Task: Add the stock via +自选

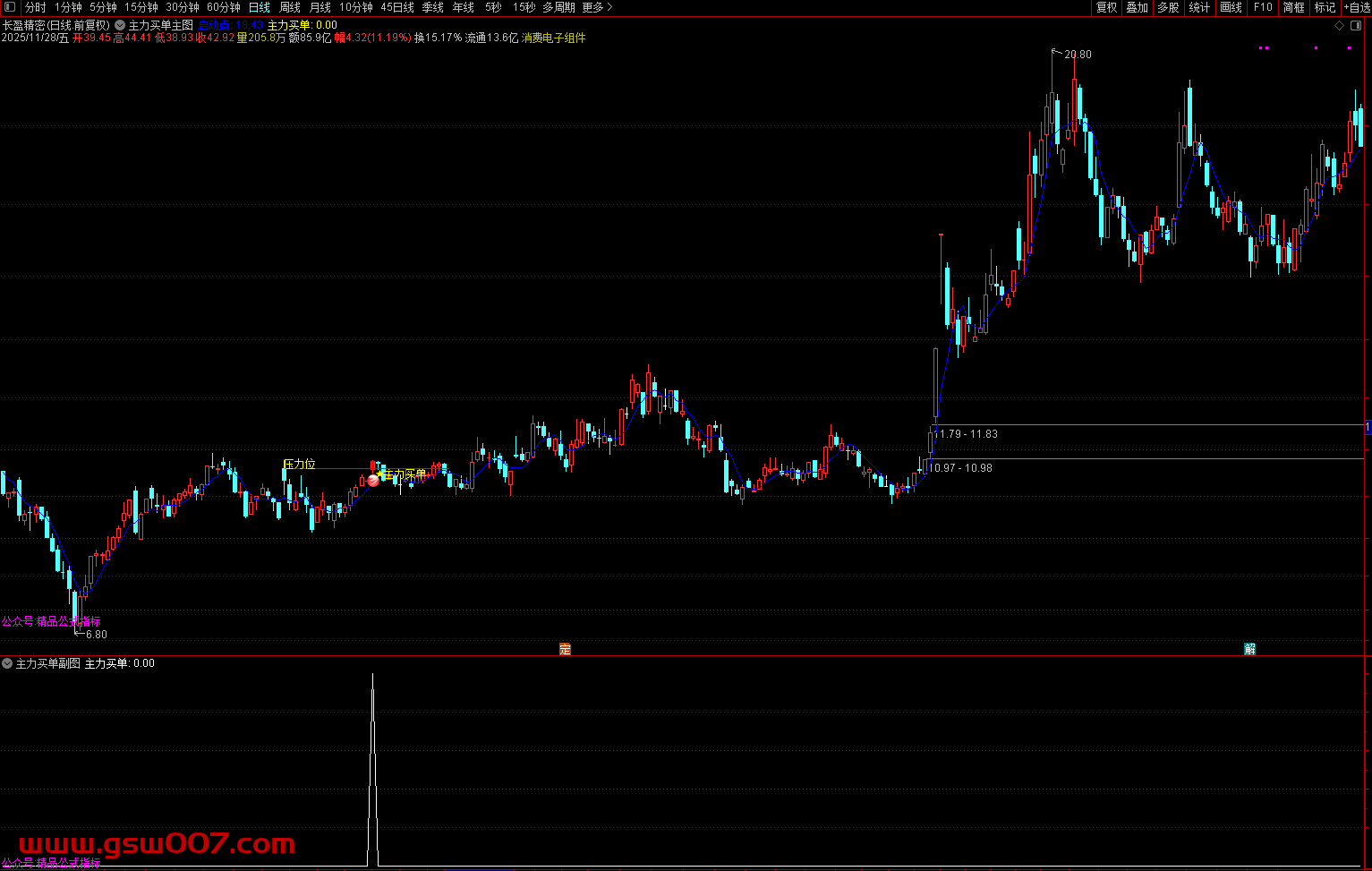Action: (x=1356, y=7)
